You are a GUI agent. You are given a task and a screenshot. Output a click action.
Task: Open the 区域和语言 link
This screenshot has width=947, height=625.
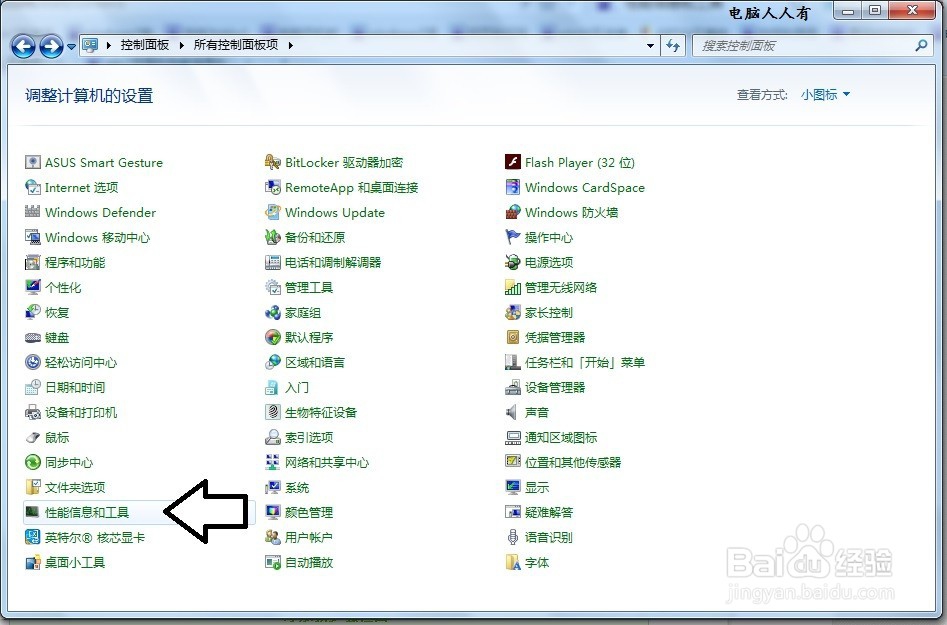tap(315, 362)
